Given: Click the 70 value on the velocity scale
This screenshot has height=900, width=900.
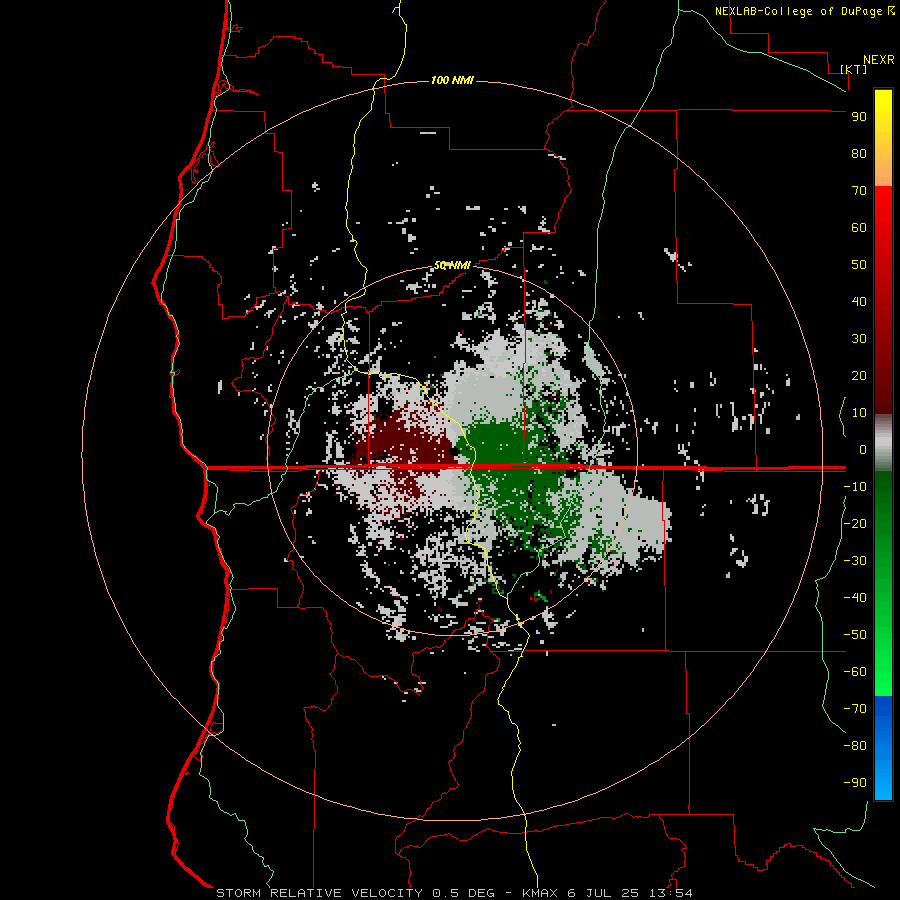Looking at the screenshot, I should (x=859, y=191).
